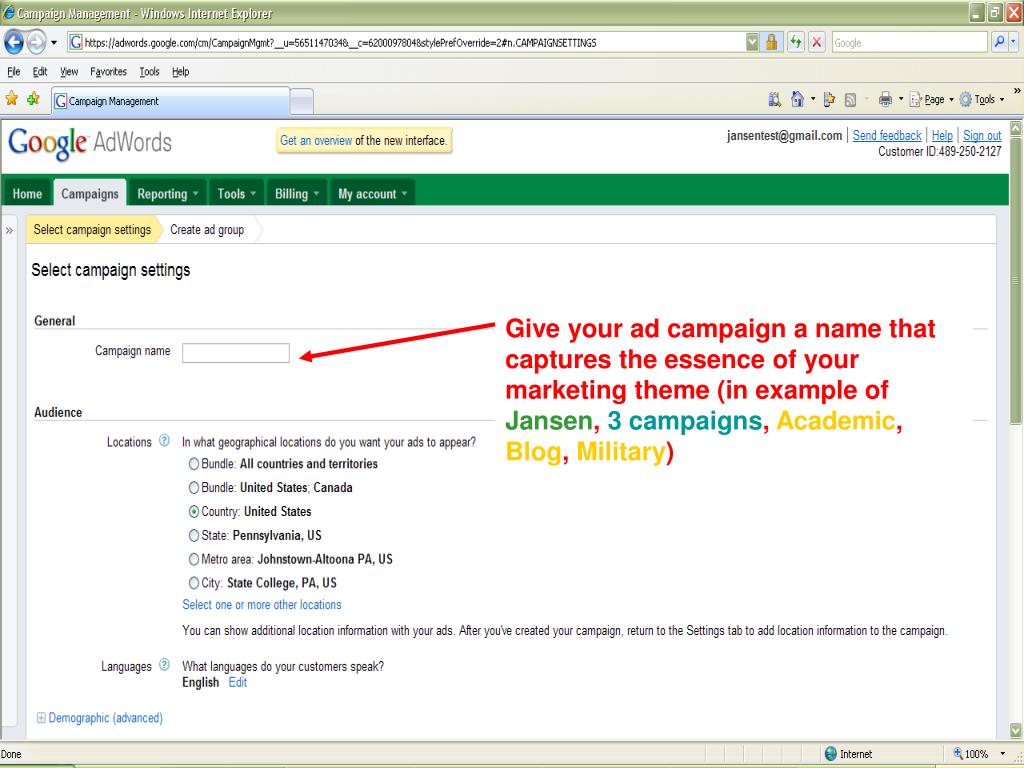This screenshot has width=1024, height=768.
Task: Open the Edit menu
Action: (40, 72)
